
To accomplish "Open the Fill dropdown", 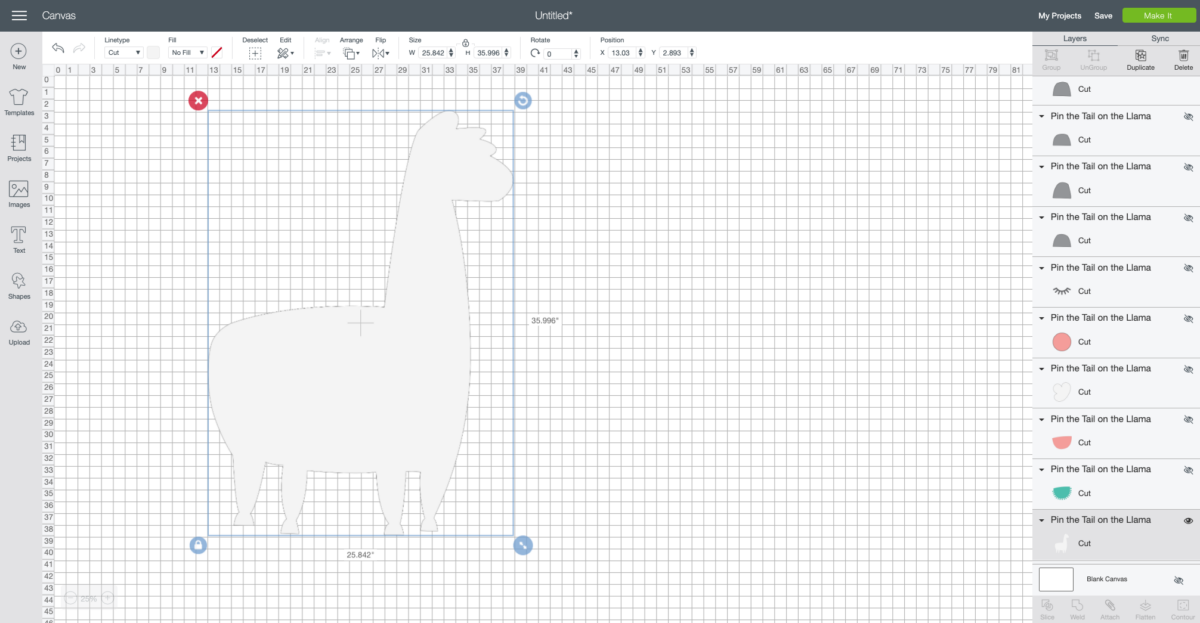I will pyautogui.click(x=186, y=52).
